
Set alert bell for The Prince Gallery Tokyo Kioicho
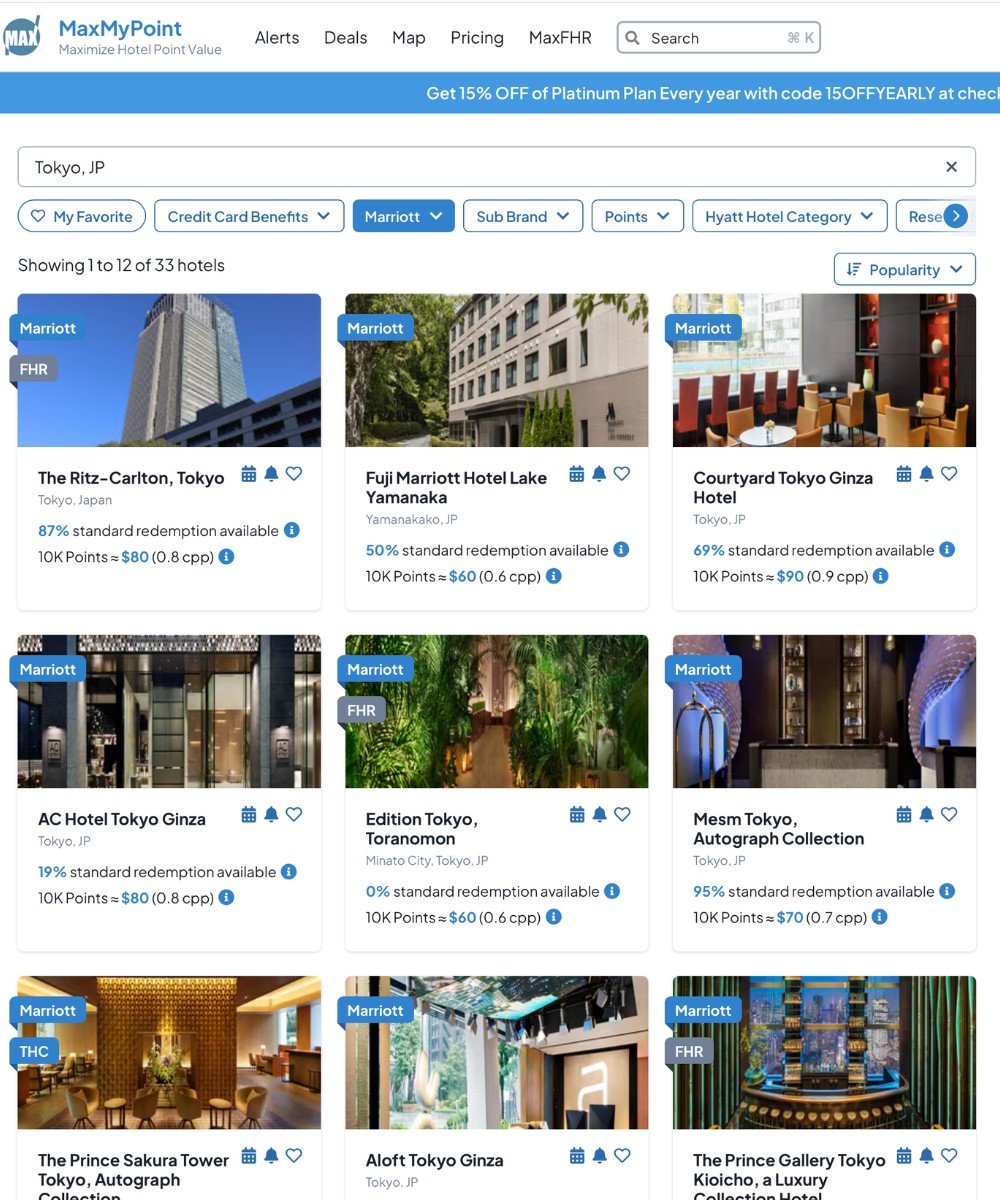tap(926, 1156)
